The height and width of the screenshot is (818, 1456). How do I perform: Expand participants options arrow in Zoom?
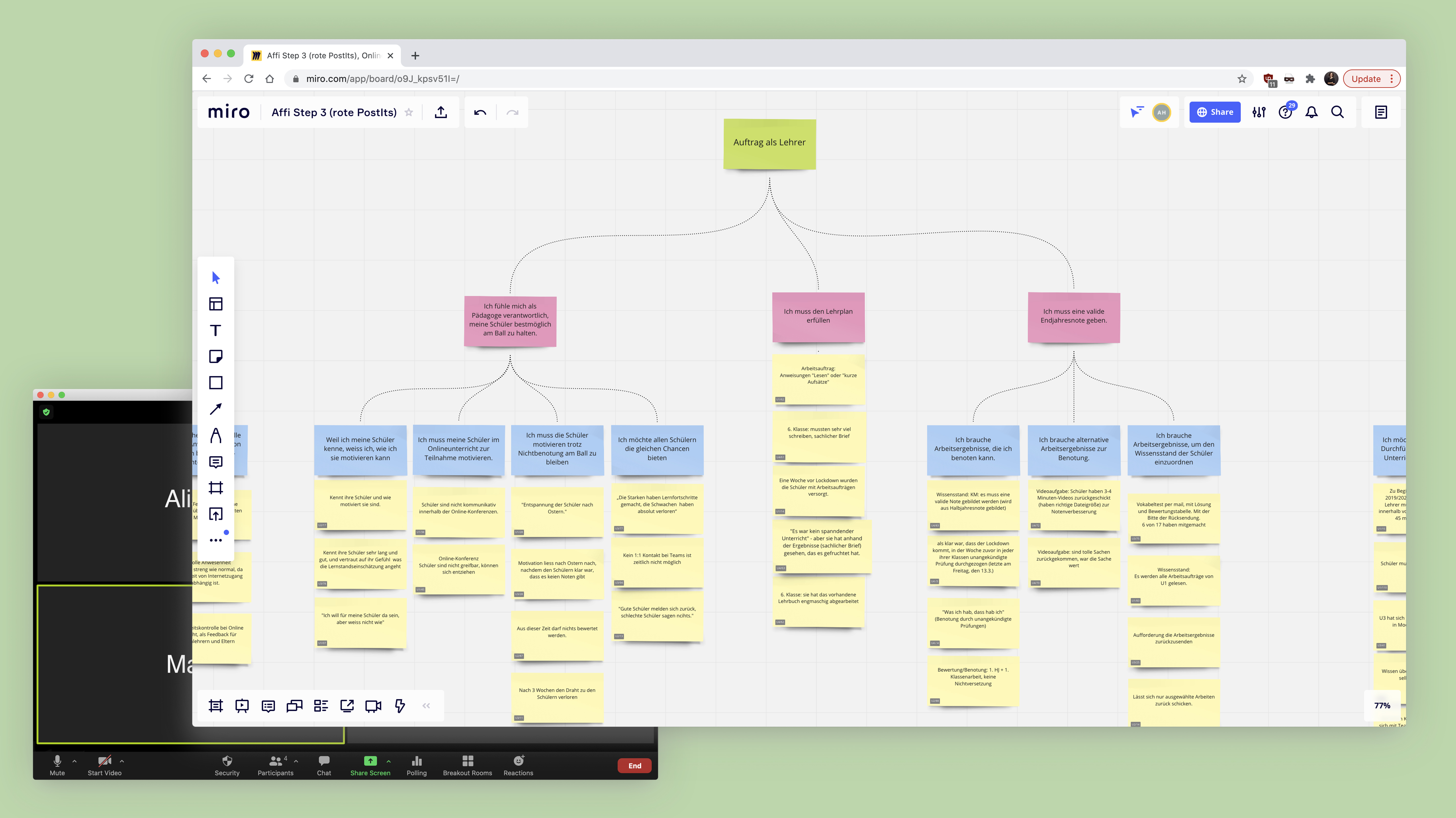point(296,761)
